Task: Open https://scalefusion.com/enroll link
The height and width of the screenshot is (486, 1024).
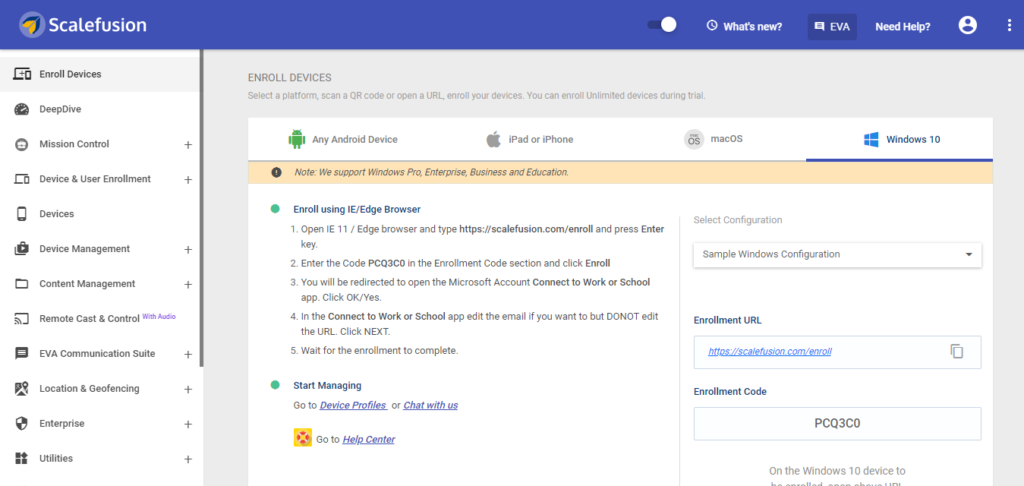Action: [x=770, y=351]
